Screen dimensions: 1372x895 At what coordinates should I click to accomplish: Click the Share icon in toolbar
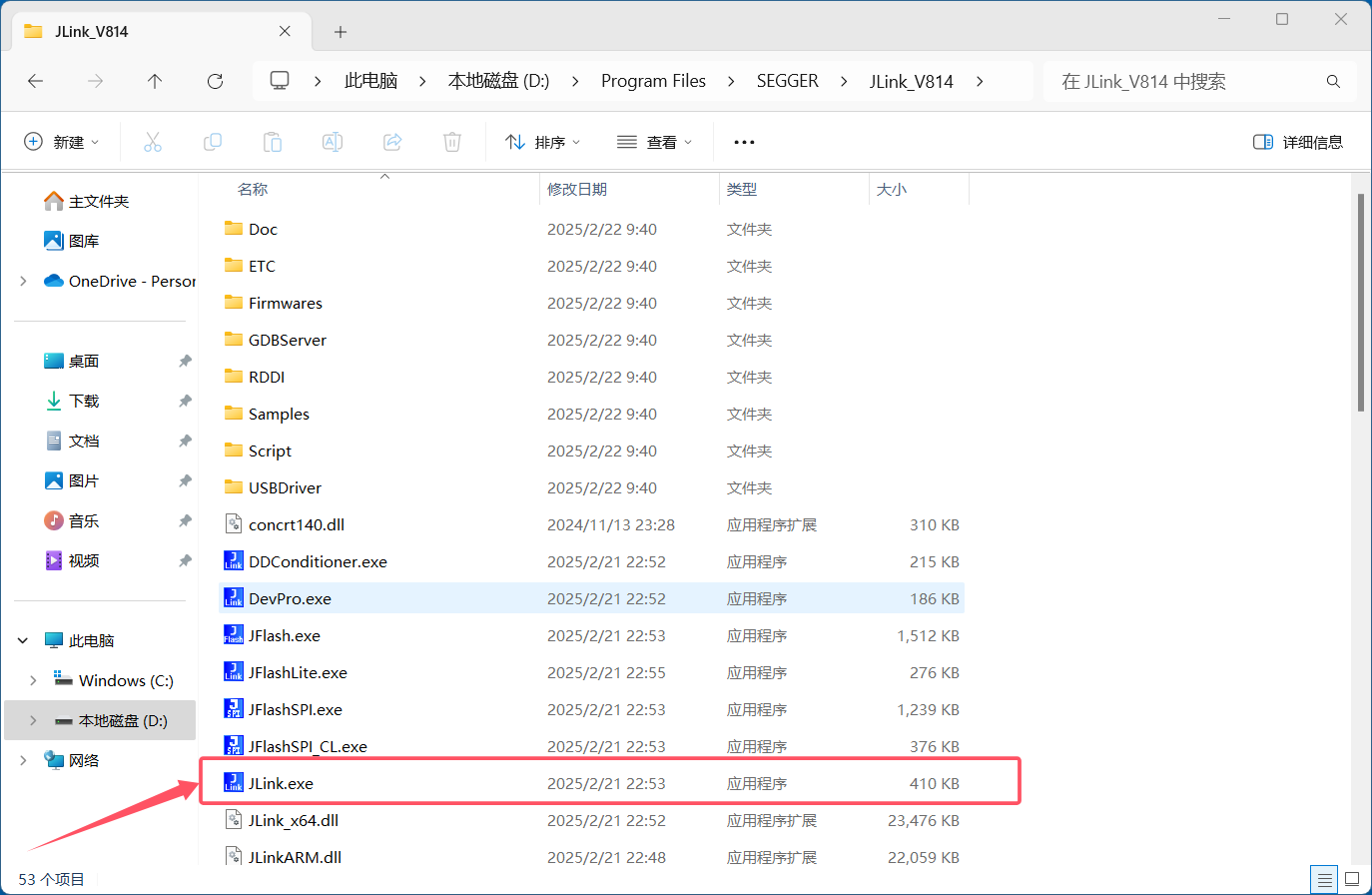pyautogui.click(x=392, y=142)
